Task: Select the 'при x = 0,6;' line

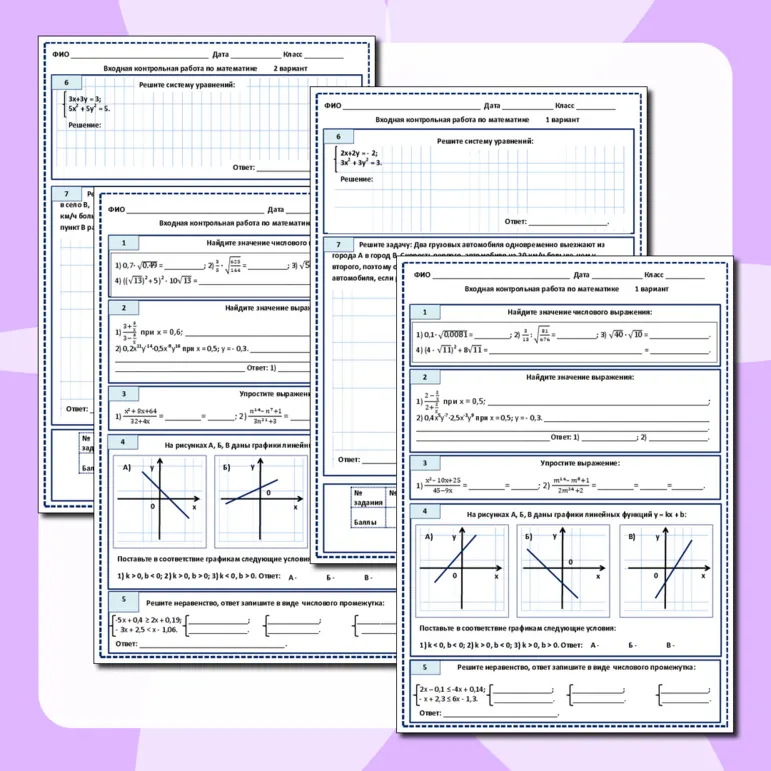Action: tap(148, 332)
